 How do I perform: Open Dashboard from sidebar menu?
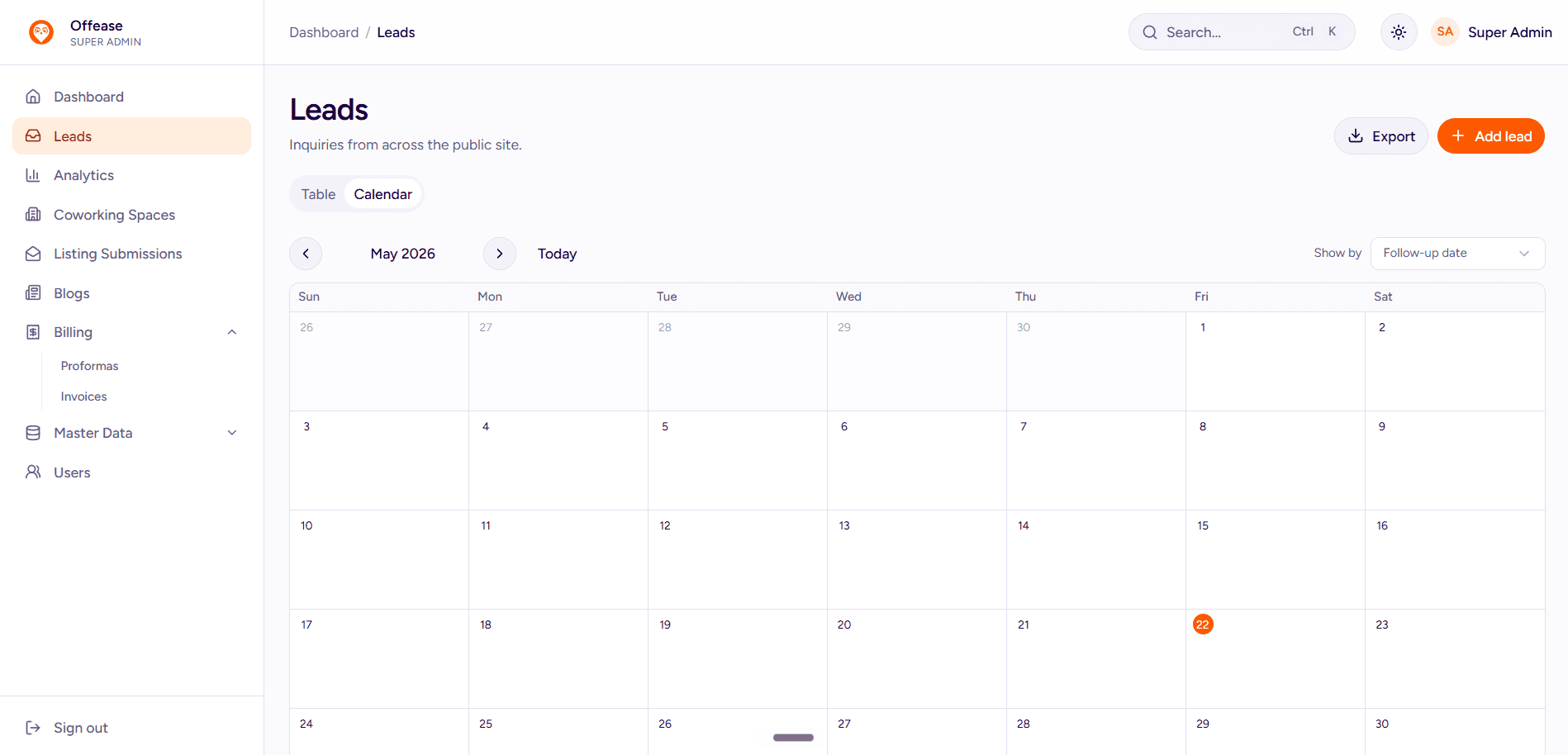click(x=132, y=97)
